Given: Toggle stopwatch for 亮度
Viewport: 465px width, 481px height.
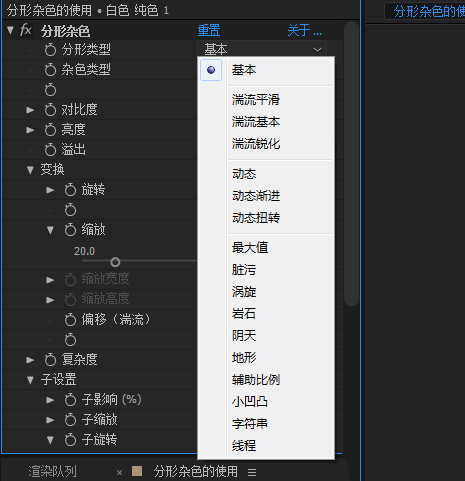Looking at the screenshot, I should pyautogui.click(x=50, y=130).
